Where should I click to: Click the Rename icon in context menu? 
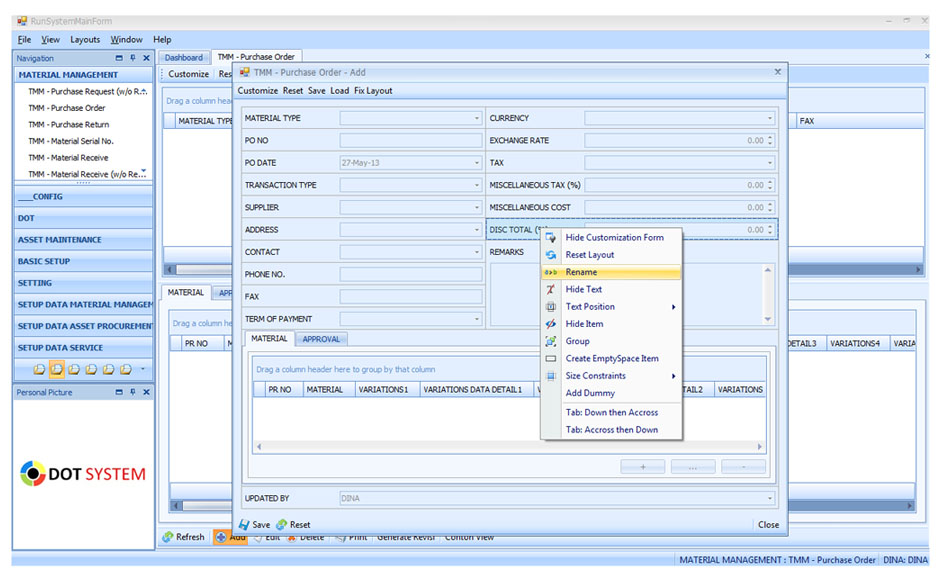550,272
